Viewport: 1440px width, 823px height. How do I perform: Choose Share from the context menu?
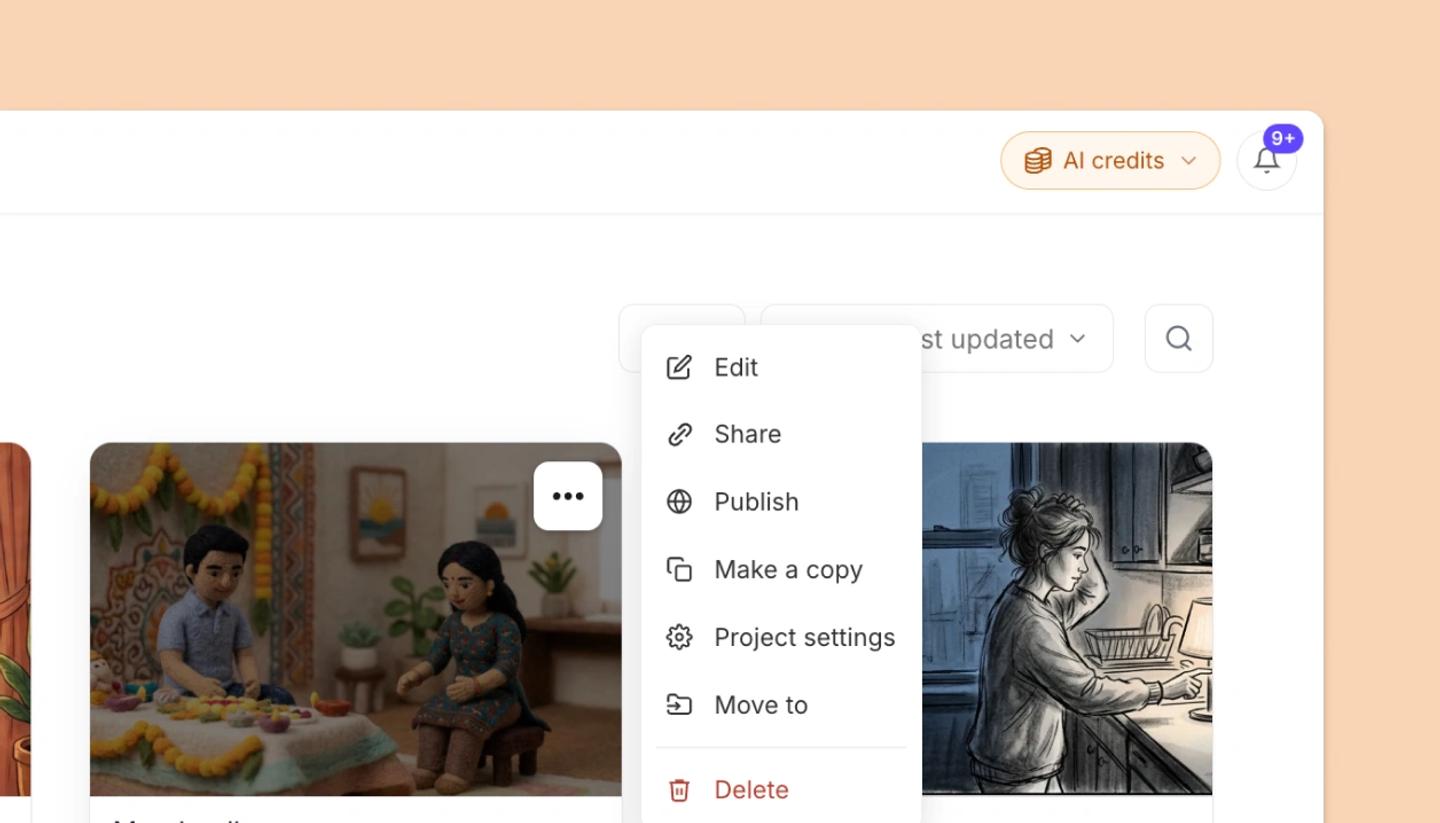[781, 434]
